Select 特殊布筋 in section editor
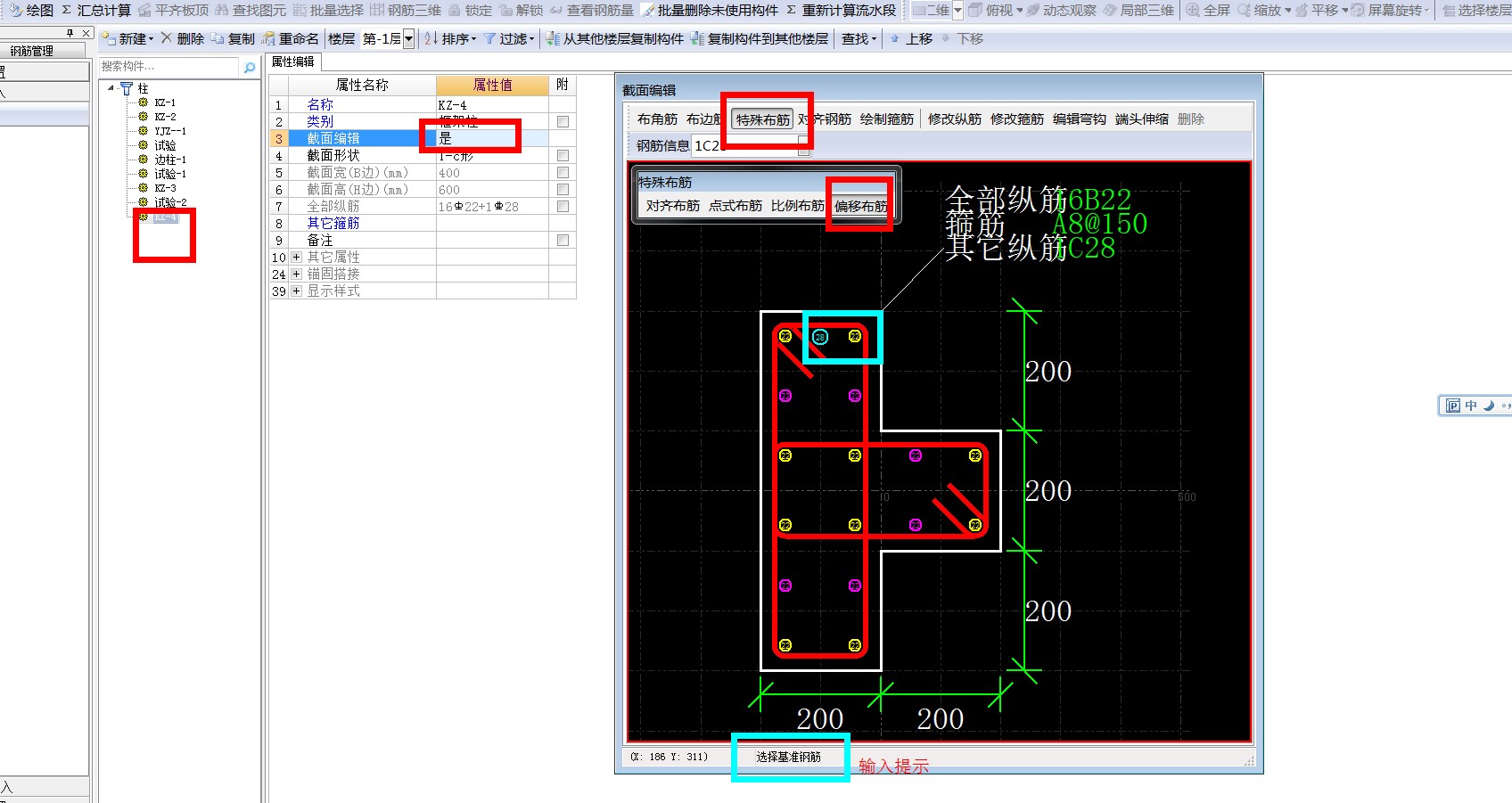This screenshot has height=803, width=1512. click(x=763, y=119)
